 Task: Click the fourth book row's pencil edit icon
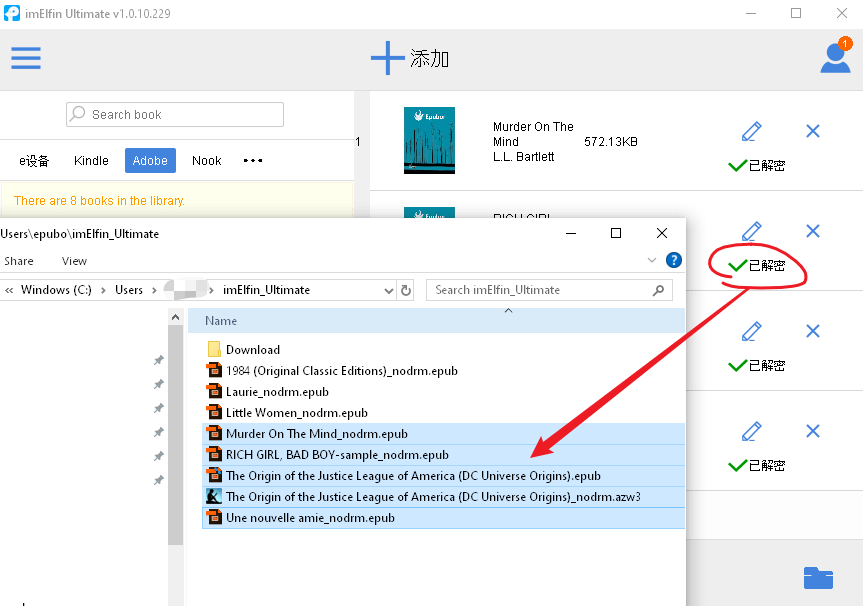(x=751, y=431)
